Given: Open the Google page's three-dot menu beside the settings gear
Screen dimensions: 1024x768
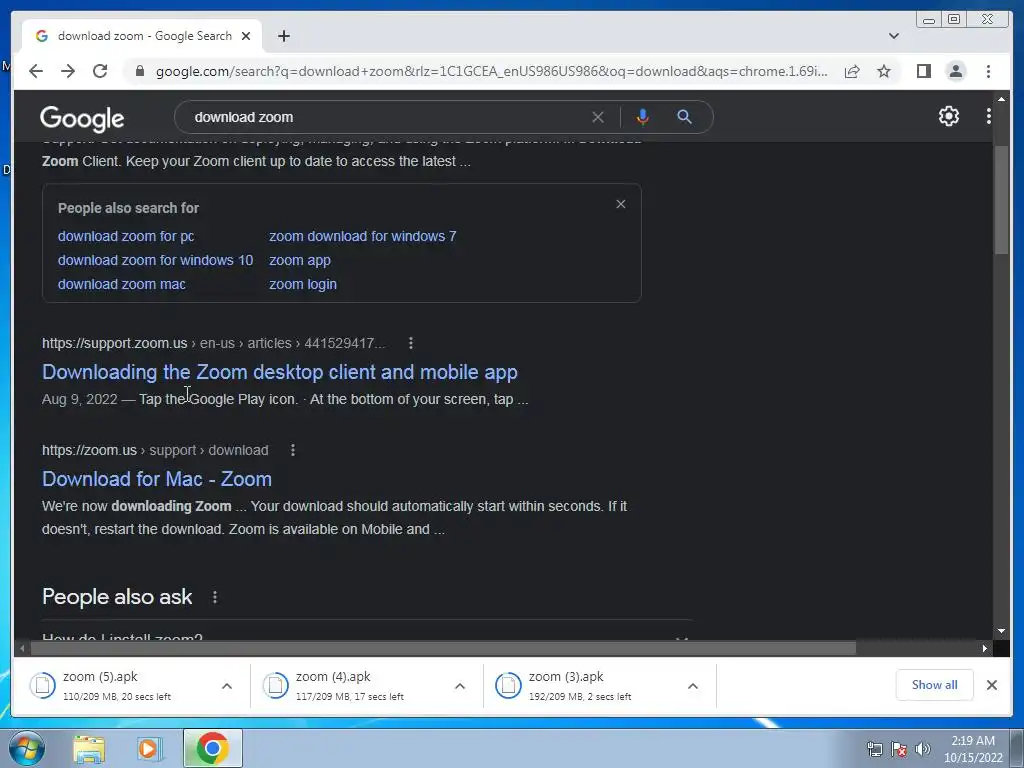Looking at the screenshot, I should [x=989, y=116].
